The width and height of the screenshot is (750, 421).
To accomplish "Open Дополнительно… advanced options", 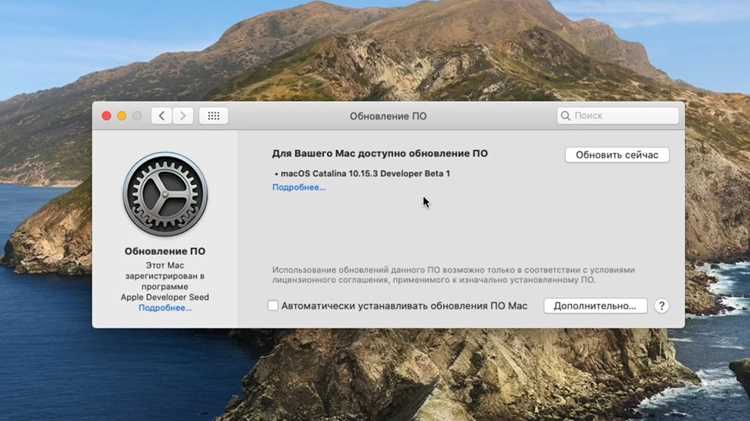I will click(x=595, y=306).
